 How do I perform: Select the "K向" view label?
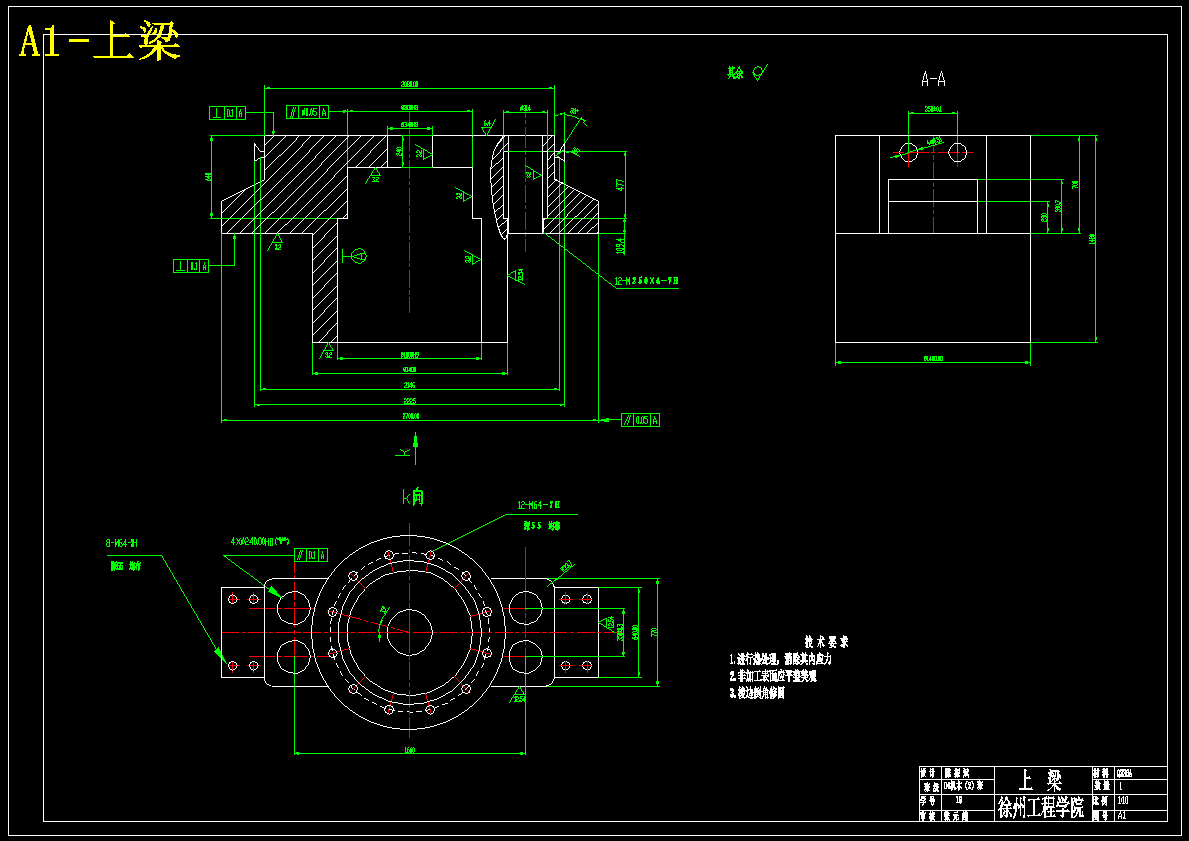(413, 497)
